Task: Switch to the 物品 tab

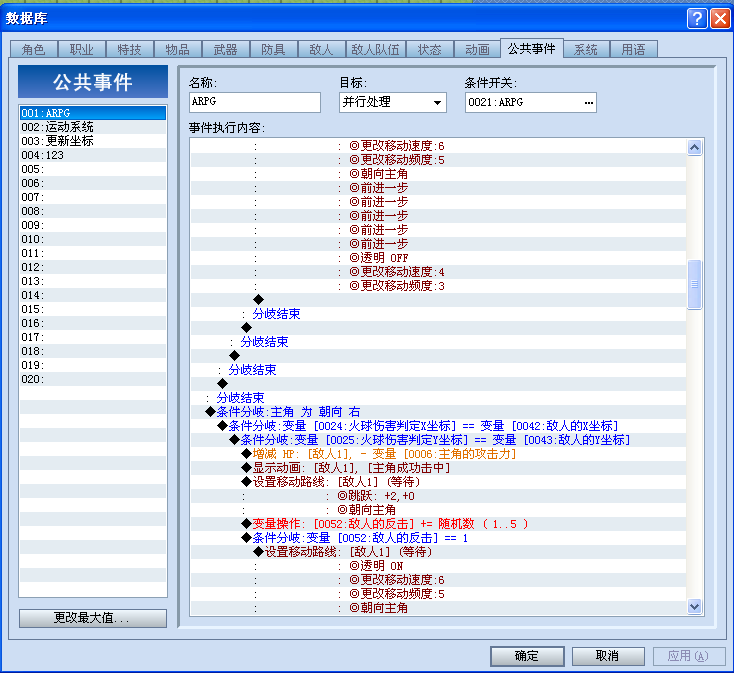Action: click(x=178, y=49)
